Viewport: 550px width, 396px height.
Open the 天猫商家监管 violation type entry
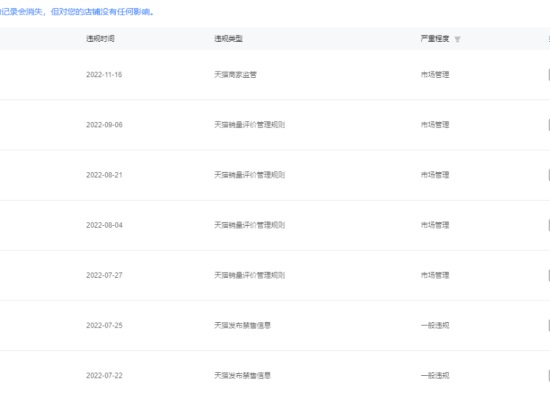pyautogui.click(x=235, y=75)
